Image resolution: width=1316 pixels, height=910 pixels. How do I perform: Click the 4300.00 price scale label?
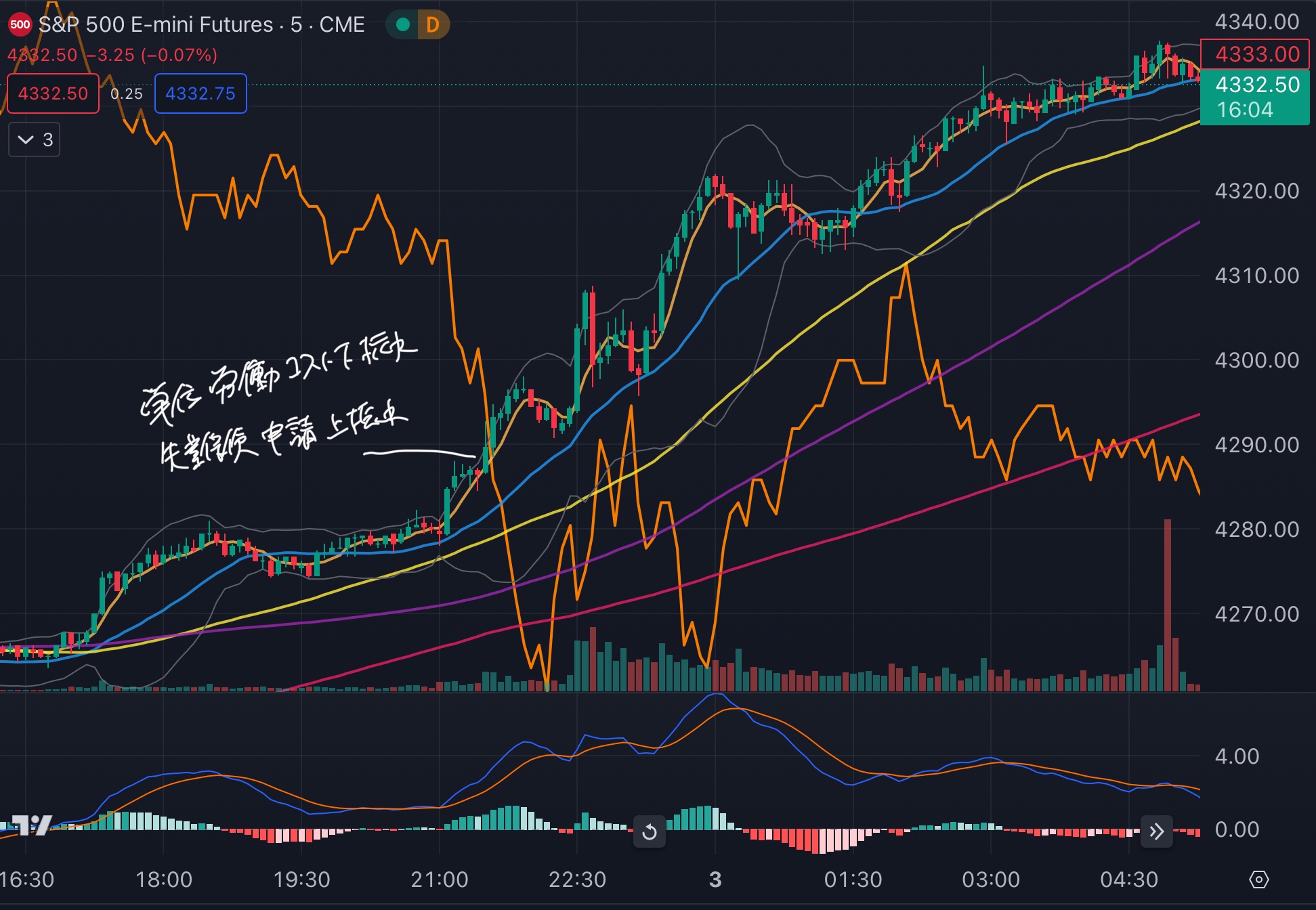(1256, 360)
